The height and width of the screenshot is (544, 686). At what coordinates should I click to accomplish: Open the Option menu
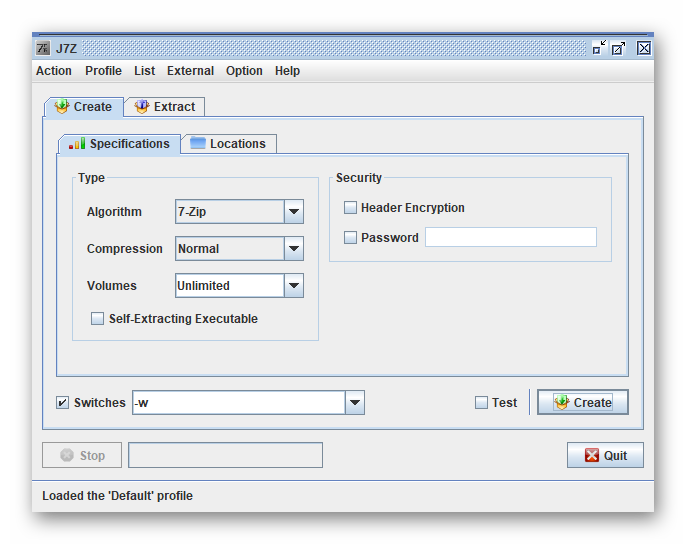coord(244,71)
